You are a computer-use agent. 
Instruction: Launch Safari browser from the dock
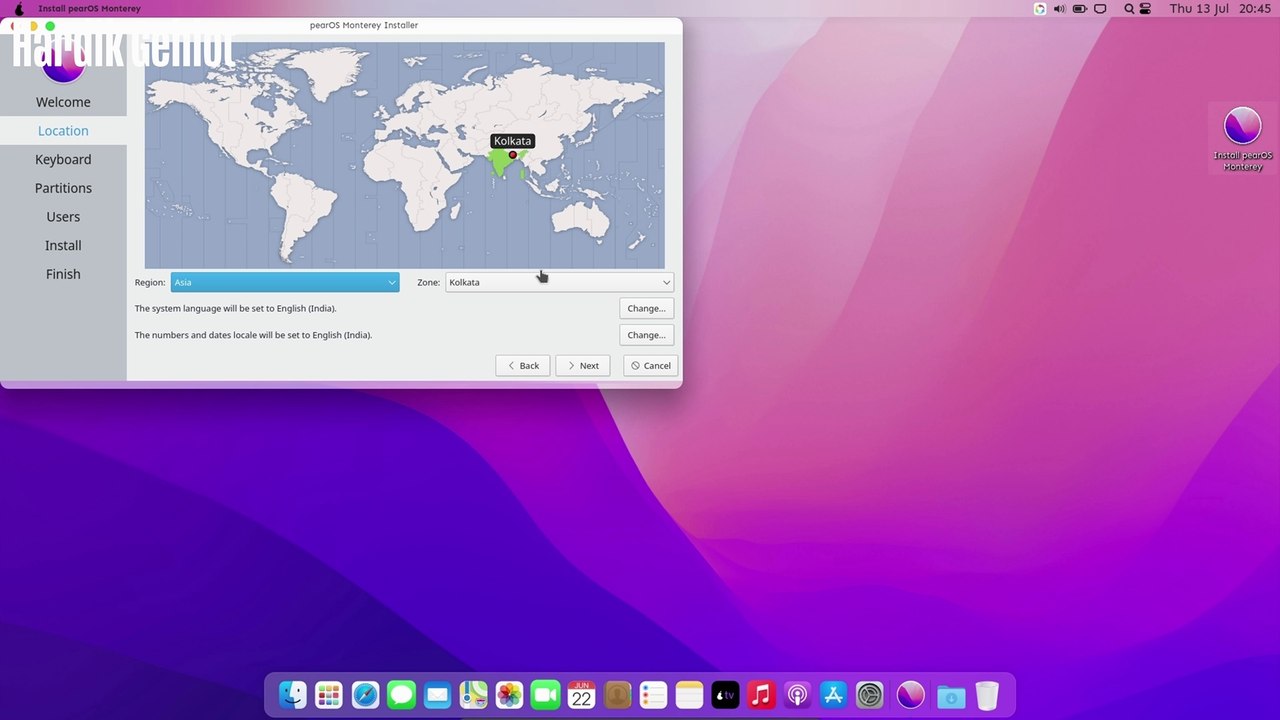click(365, 694)
